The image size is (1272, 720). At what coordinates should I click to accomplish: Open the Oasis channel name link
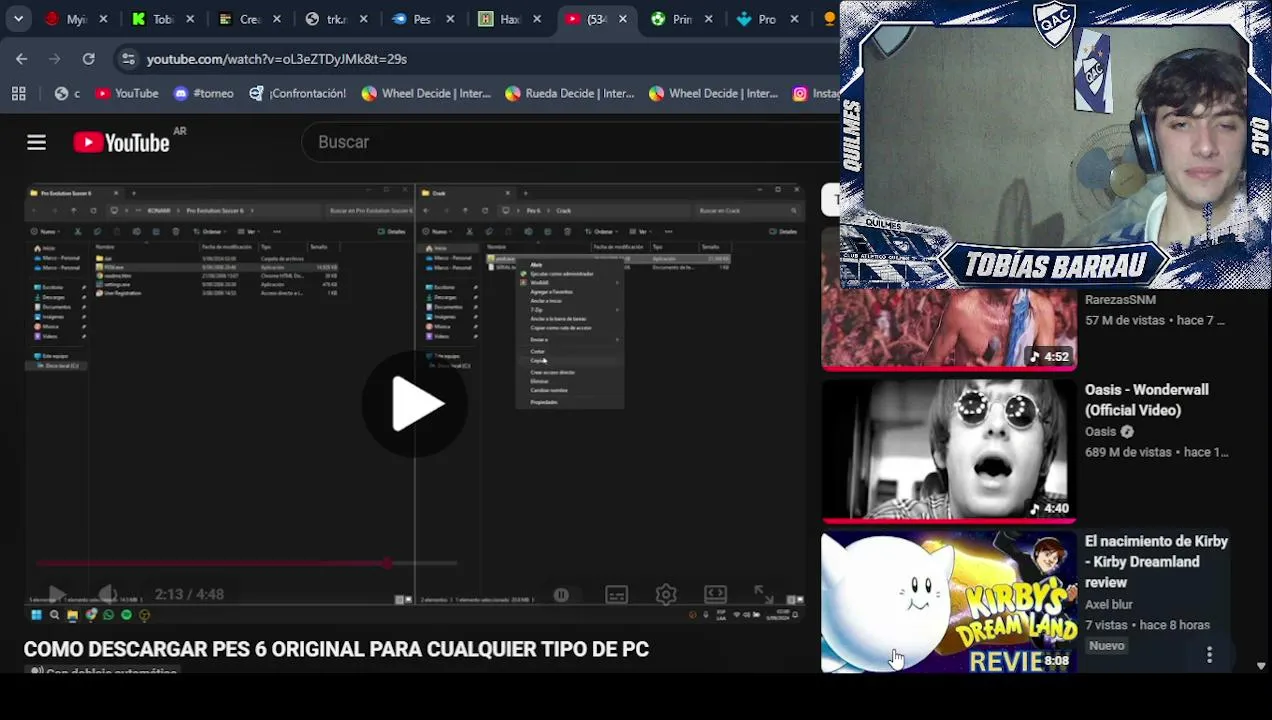[1100, 432]
